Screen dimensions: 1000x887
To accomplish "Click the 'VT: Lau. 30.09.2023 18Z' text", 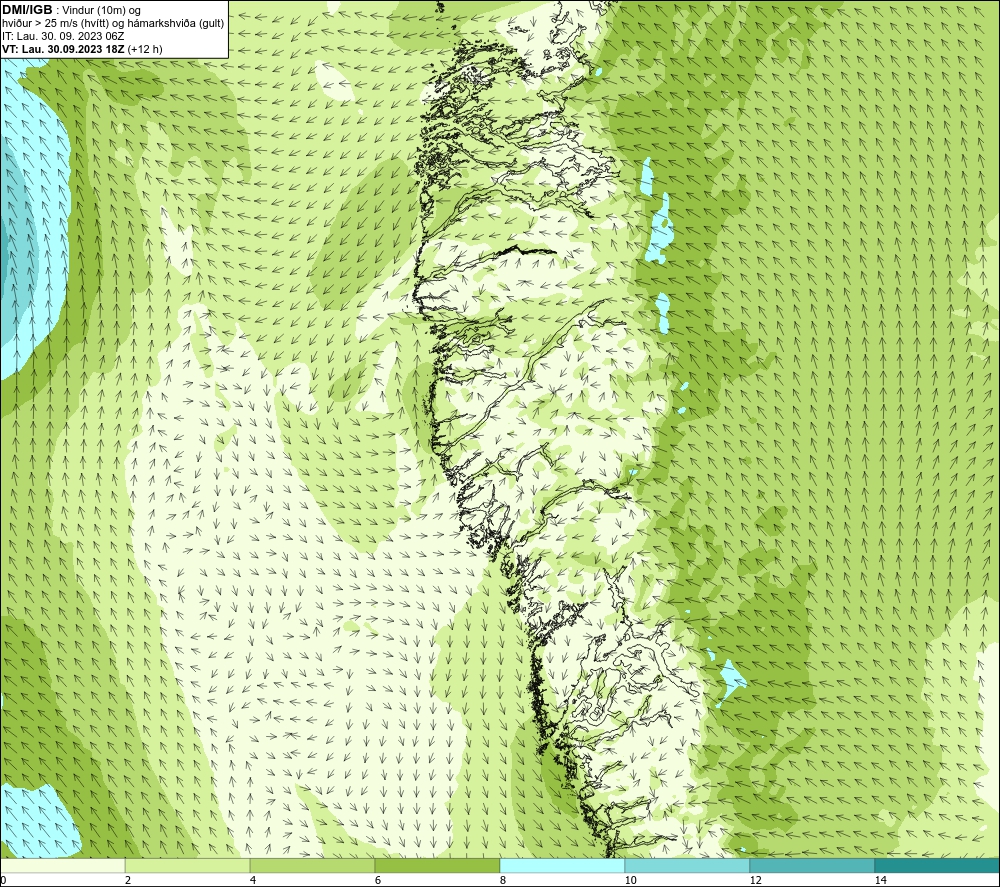I will [63, 49].
